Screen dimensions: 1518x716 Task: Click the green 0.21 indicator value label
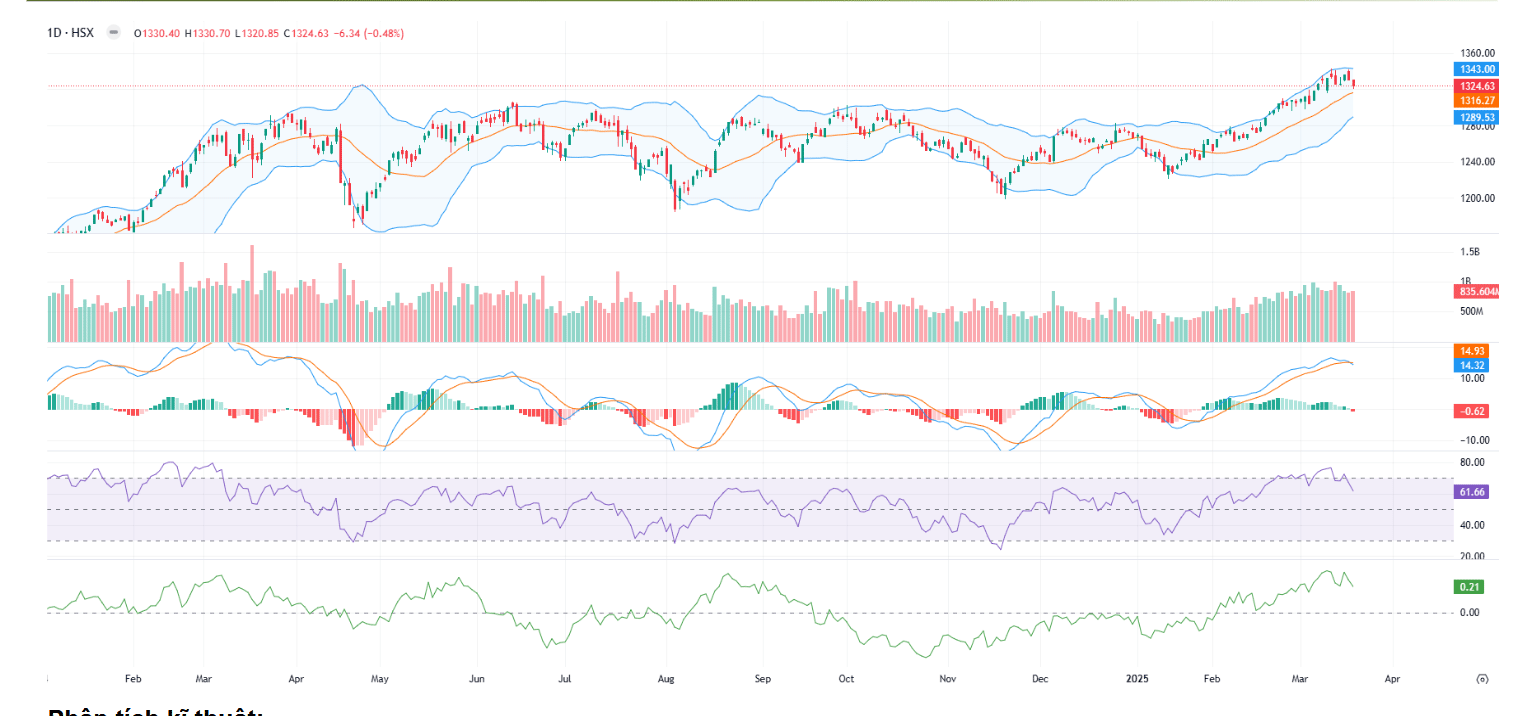click(x=1469, y=587)
